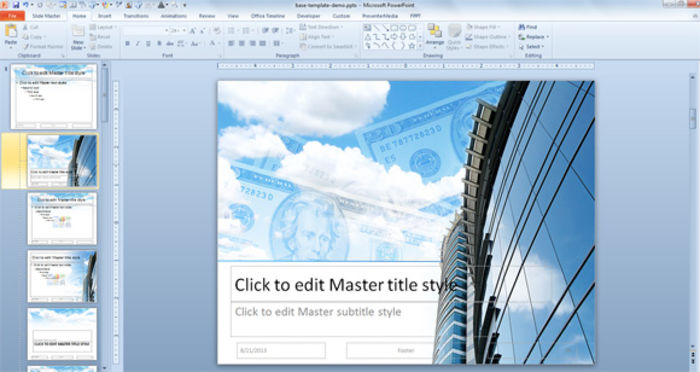The height and width of the screenshot is (372, 700).
Task: Select the Format Painter tool
Action: (43, 46)
